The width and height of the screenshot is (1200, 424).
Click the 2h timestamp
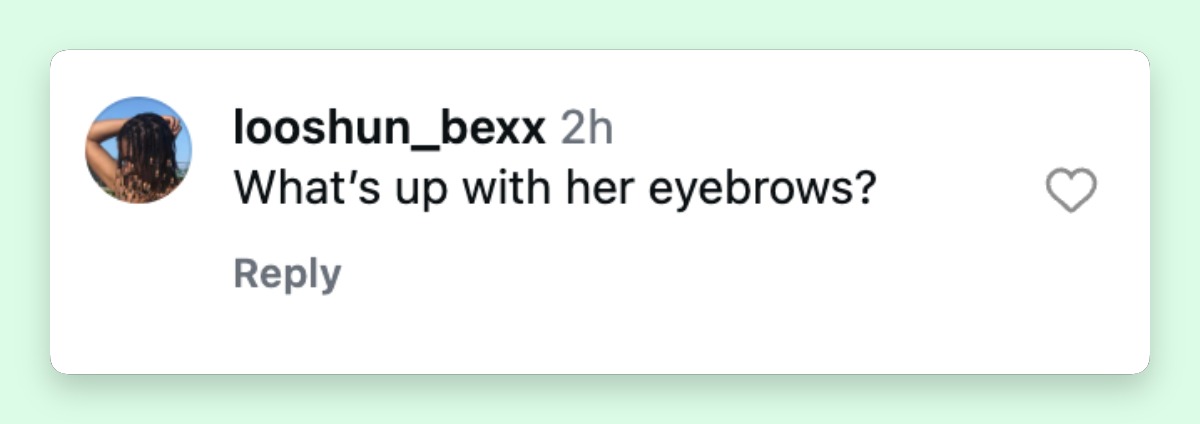pos(585,129)
